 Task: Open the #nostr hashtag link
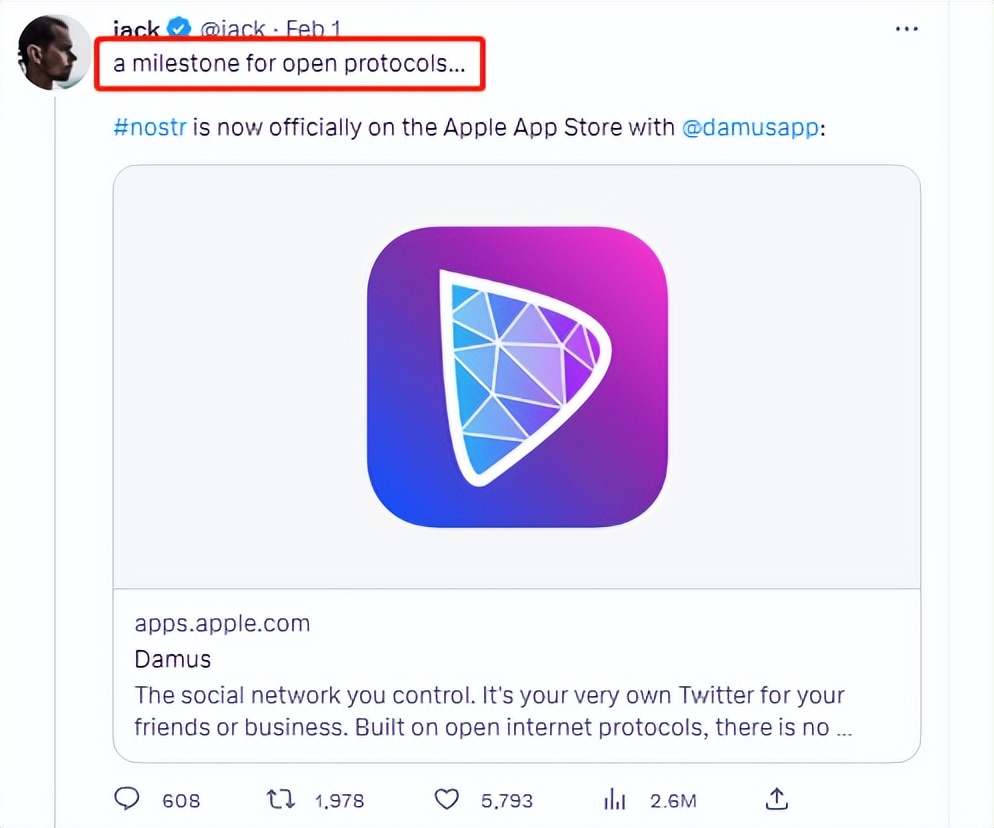150,129
